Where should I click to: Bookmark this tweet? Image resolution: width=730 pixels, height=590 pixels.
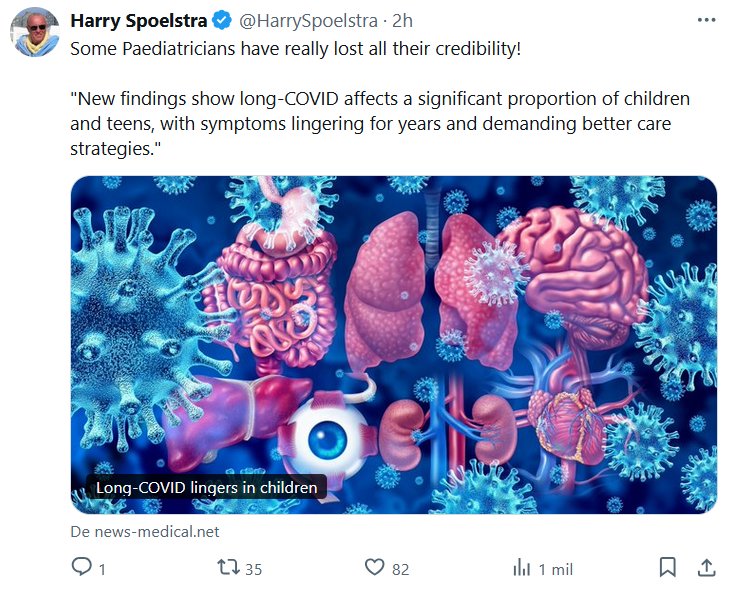667,568
